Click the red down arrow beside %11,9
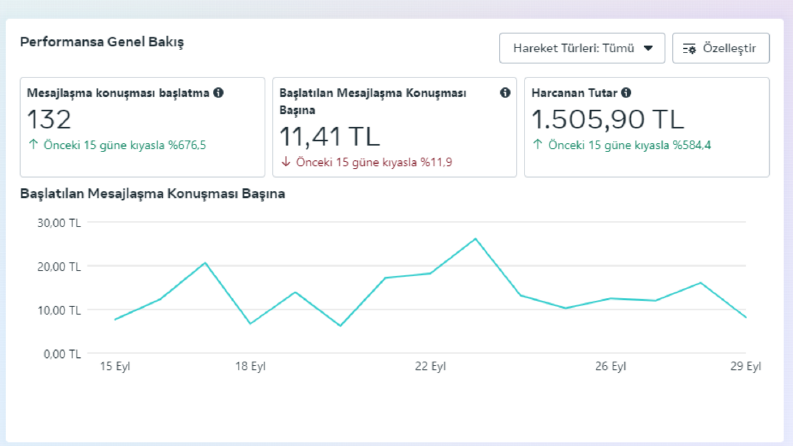 [286, 162]
